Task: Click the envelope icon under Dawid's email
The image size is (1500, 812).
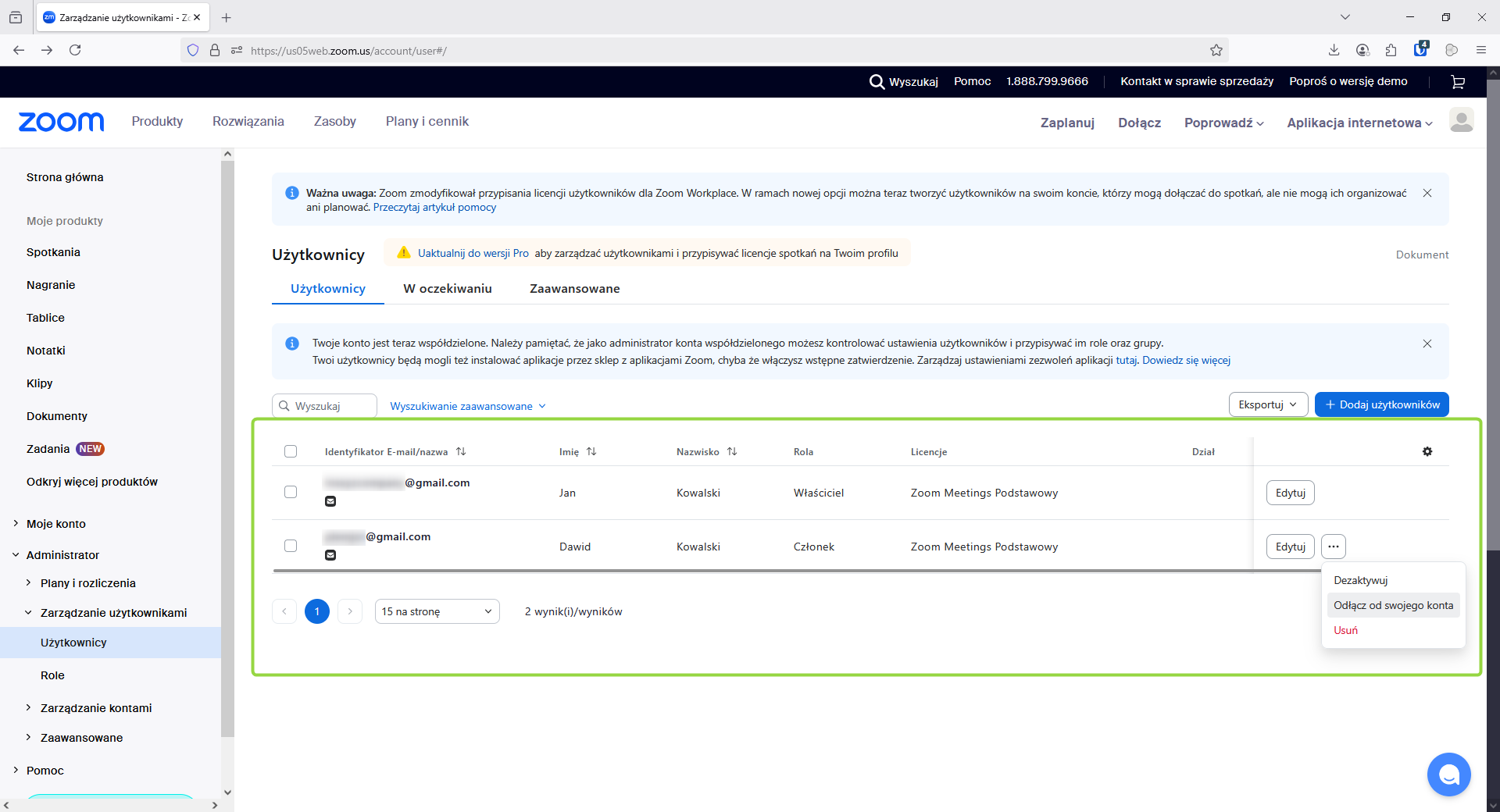Action: click(x=330, y=555)
